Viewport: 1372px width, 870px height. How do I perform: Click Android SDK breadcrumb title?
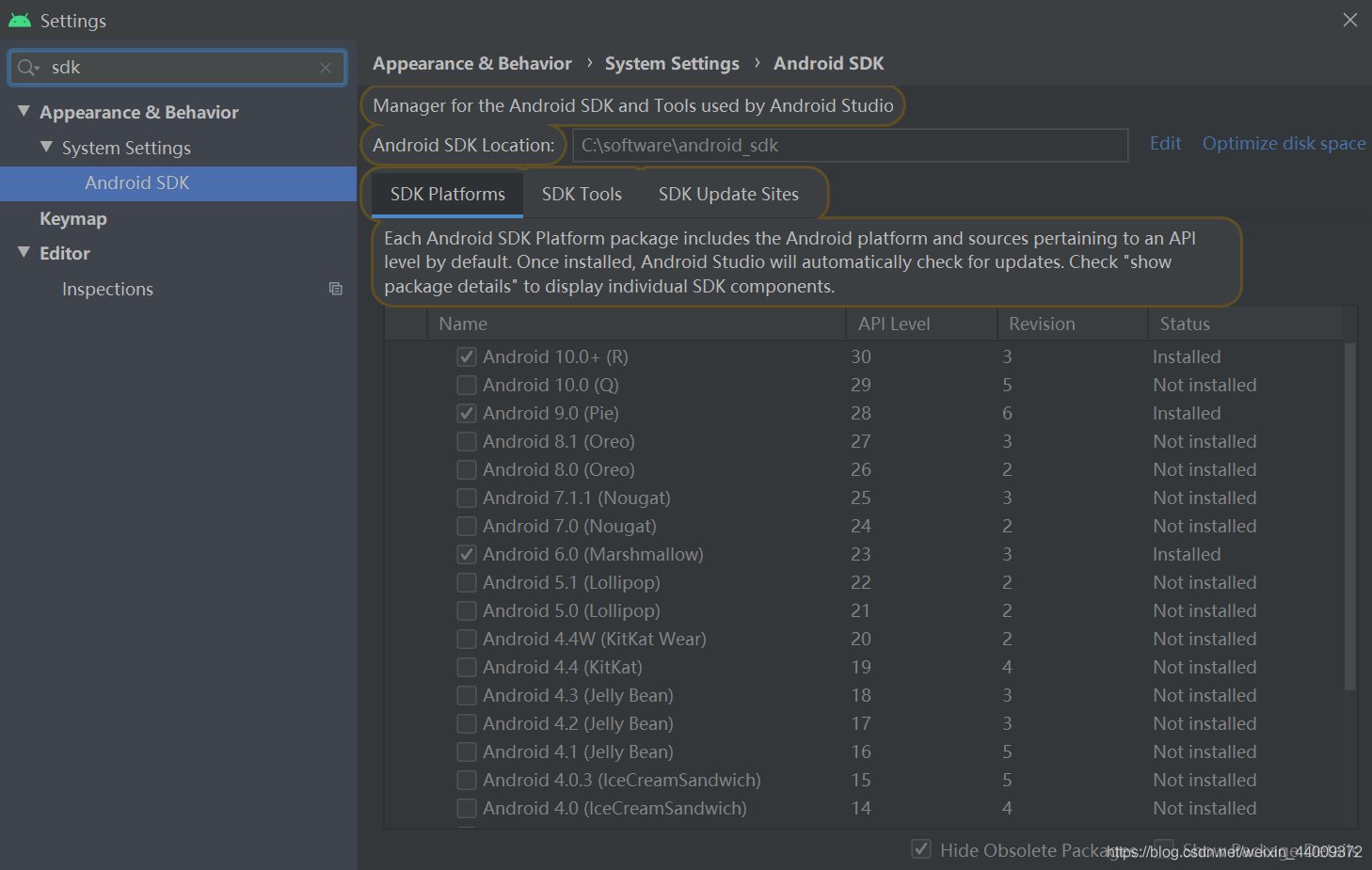point(829,64)
